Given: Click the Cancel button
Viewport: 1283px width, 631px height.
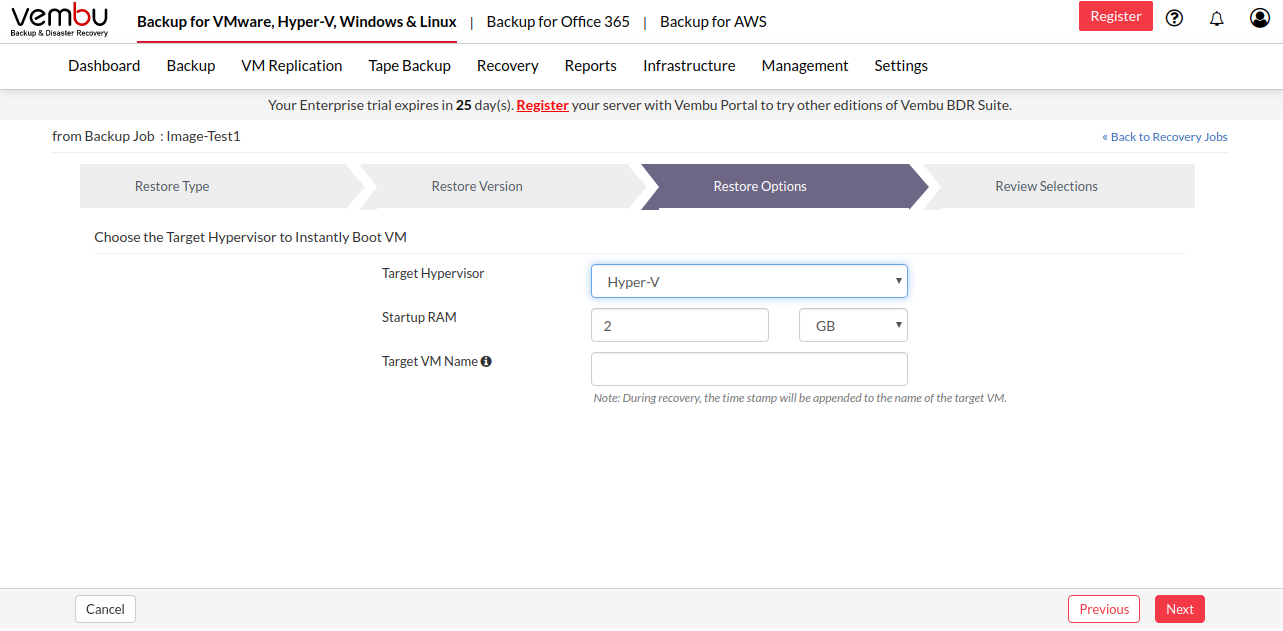Looking at the screenshot, I should pyautogui.click(x=105, y=609).
